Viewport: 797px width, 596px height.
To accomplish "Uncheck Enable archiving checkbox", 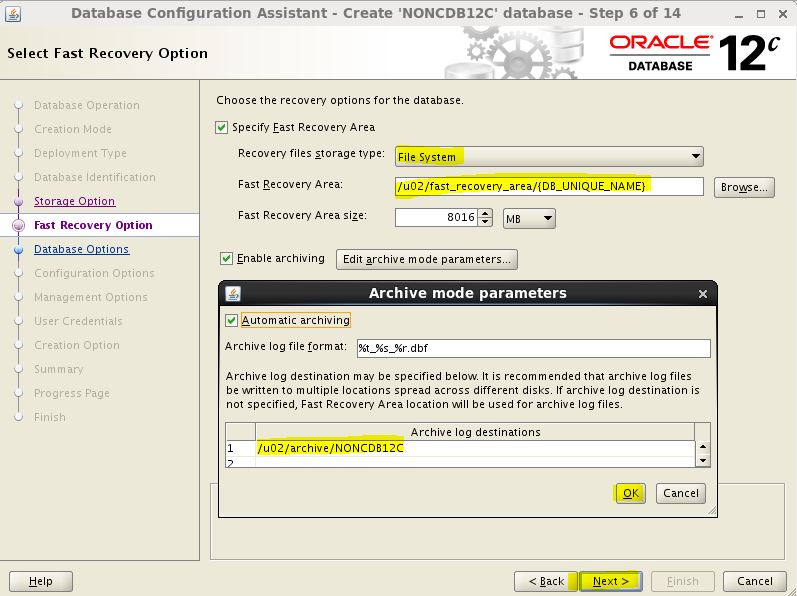I will point(227,259).
